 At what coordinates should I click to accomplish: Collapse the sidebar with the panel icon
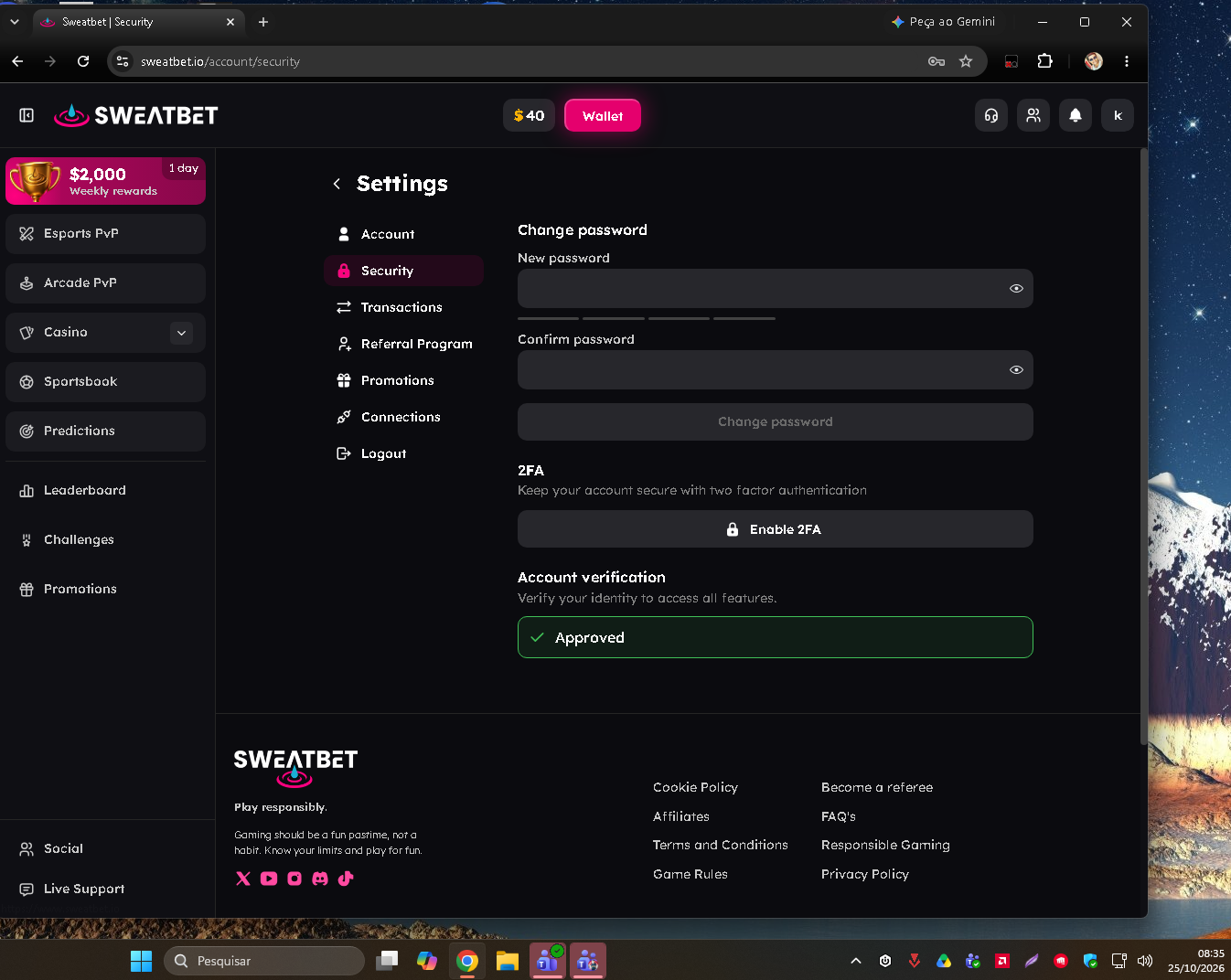click(x=27, y=115)
